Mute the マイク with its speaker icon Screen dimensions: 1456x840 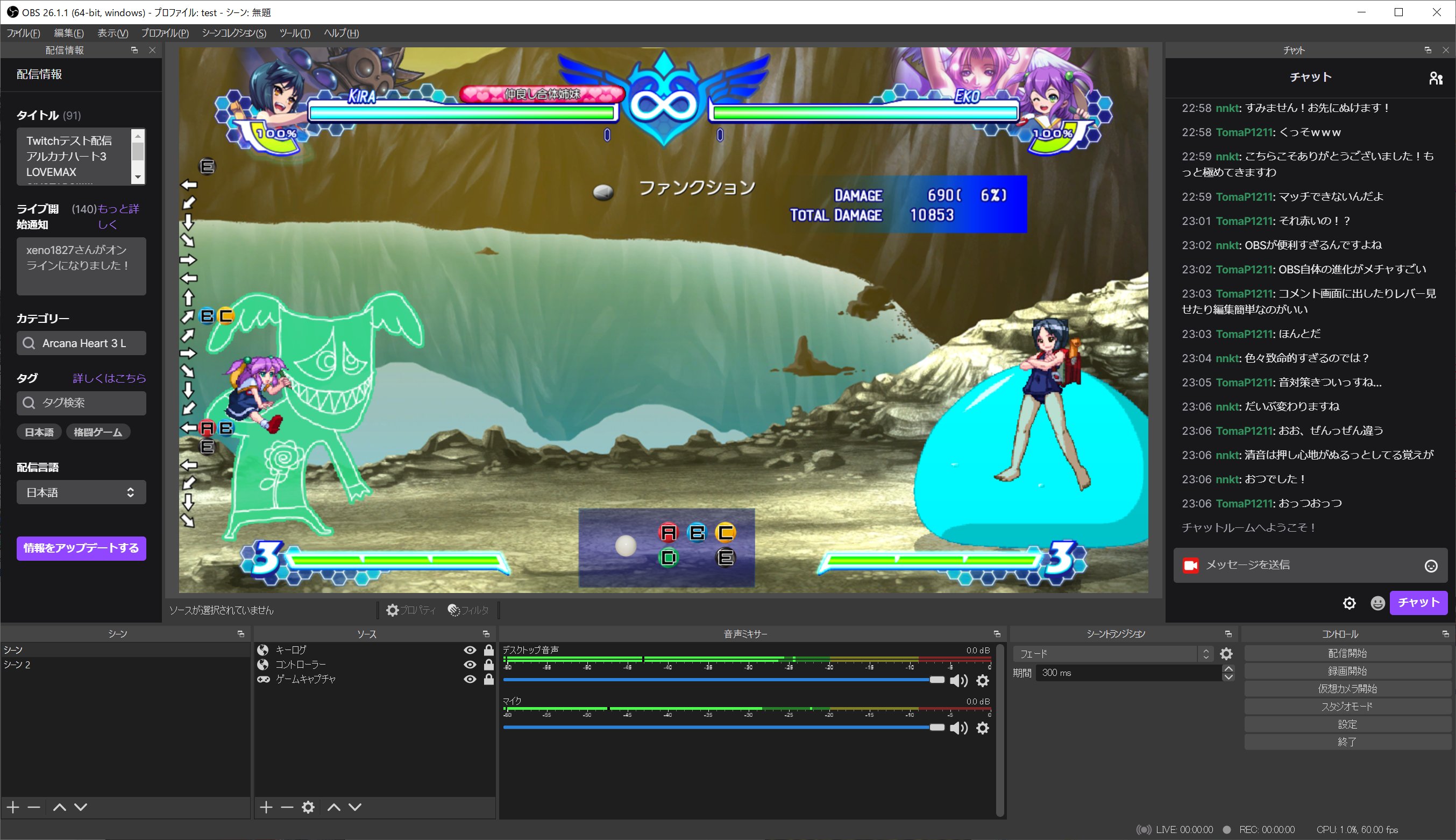(x=959, y=728)
